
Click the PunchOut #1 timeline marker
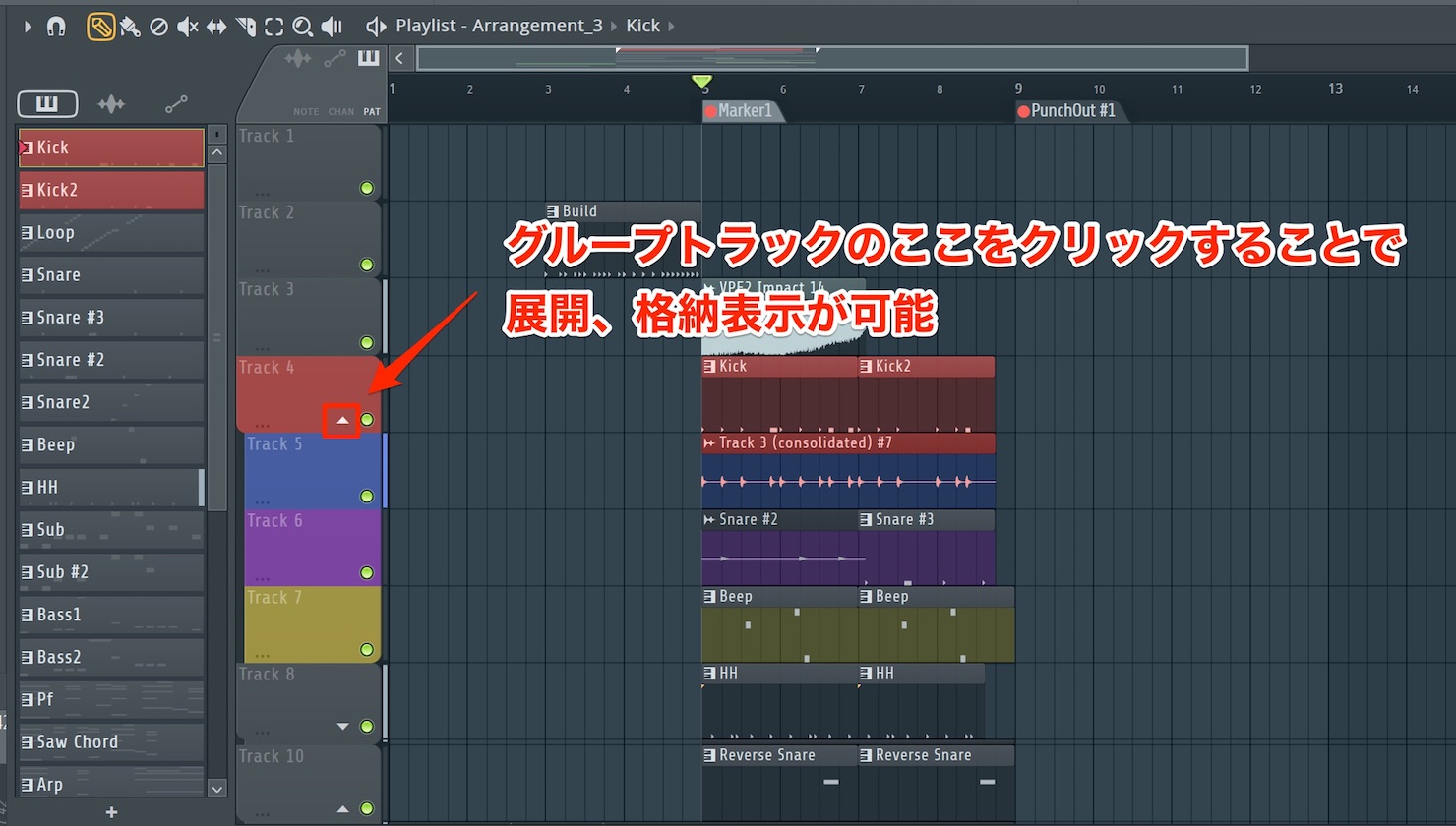click(x=1070, y=111)
